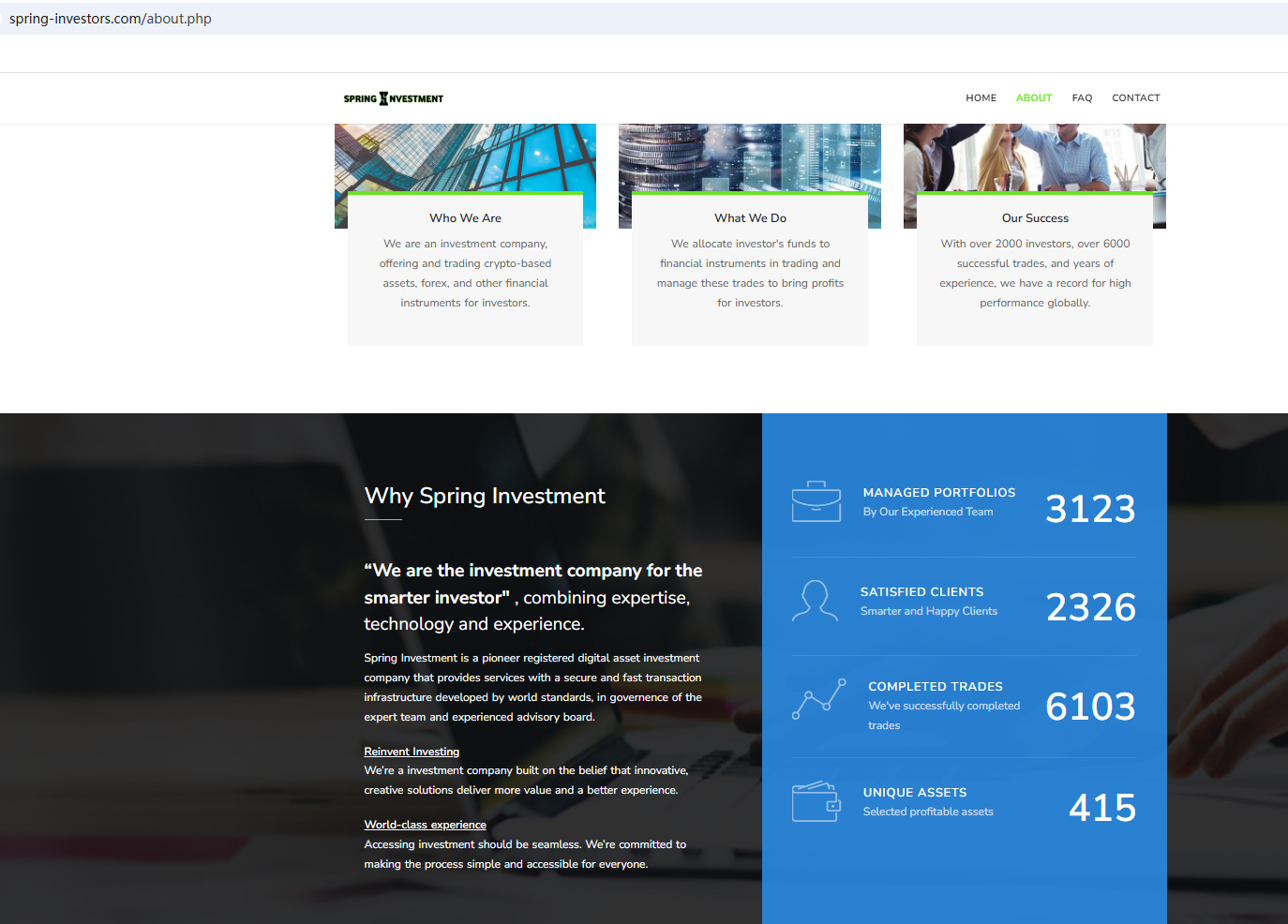Image resolution: width=1288 pixels, height=924 pixels.
Task: Click the Spring Investment logo
Action: [393, 98]
